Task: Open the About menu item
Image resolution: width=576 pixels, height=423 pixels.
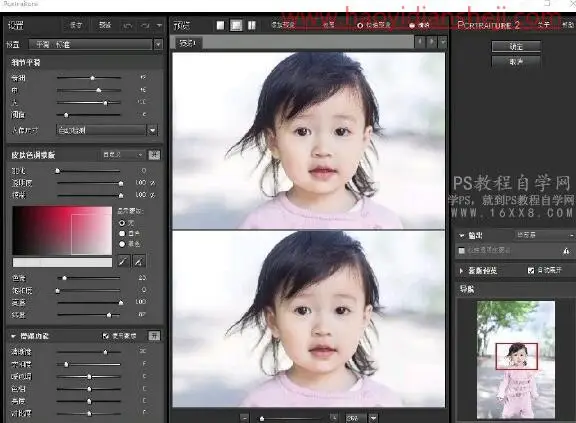Action: tap(544, 25)
